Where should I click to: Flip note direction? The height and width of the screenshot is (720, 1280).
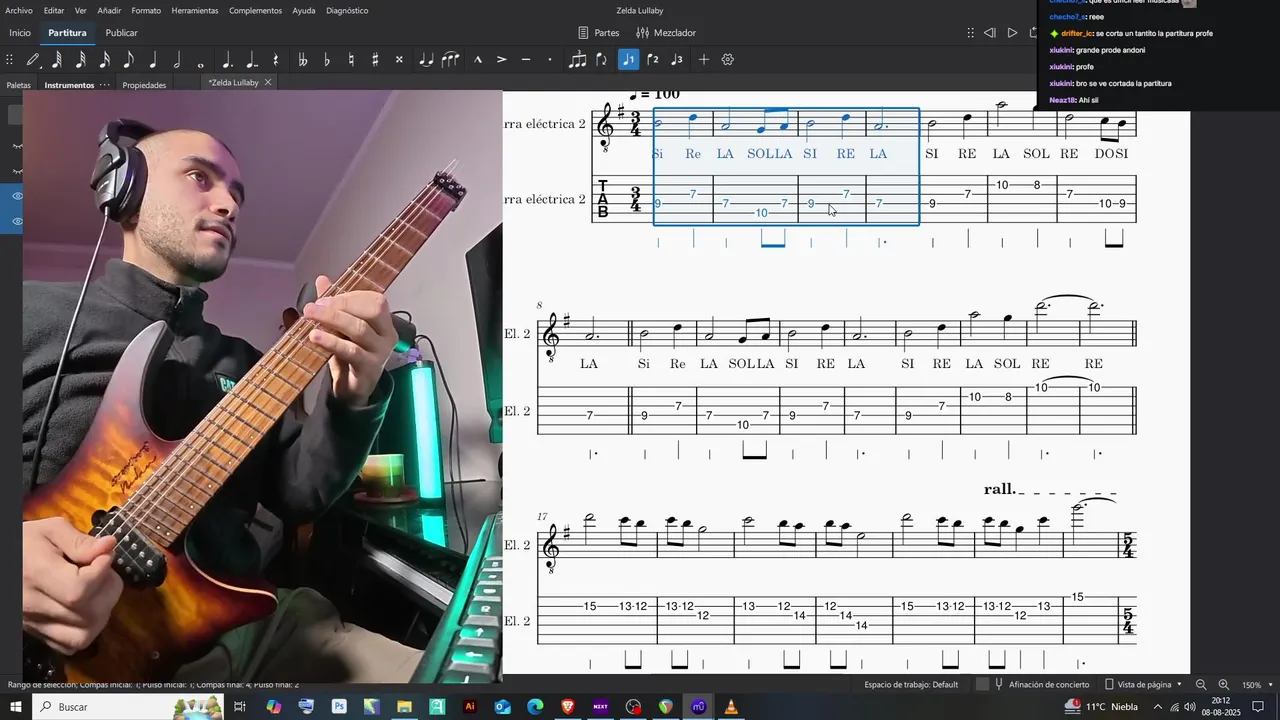601,60
